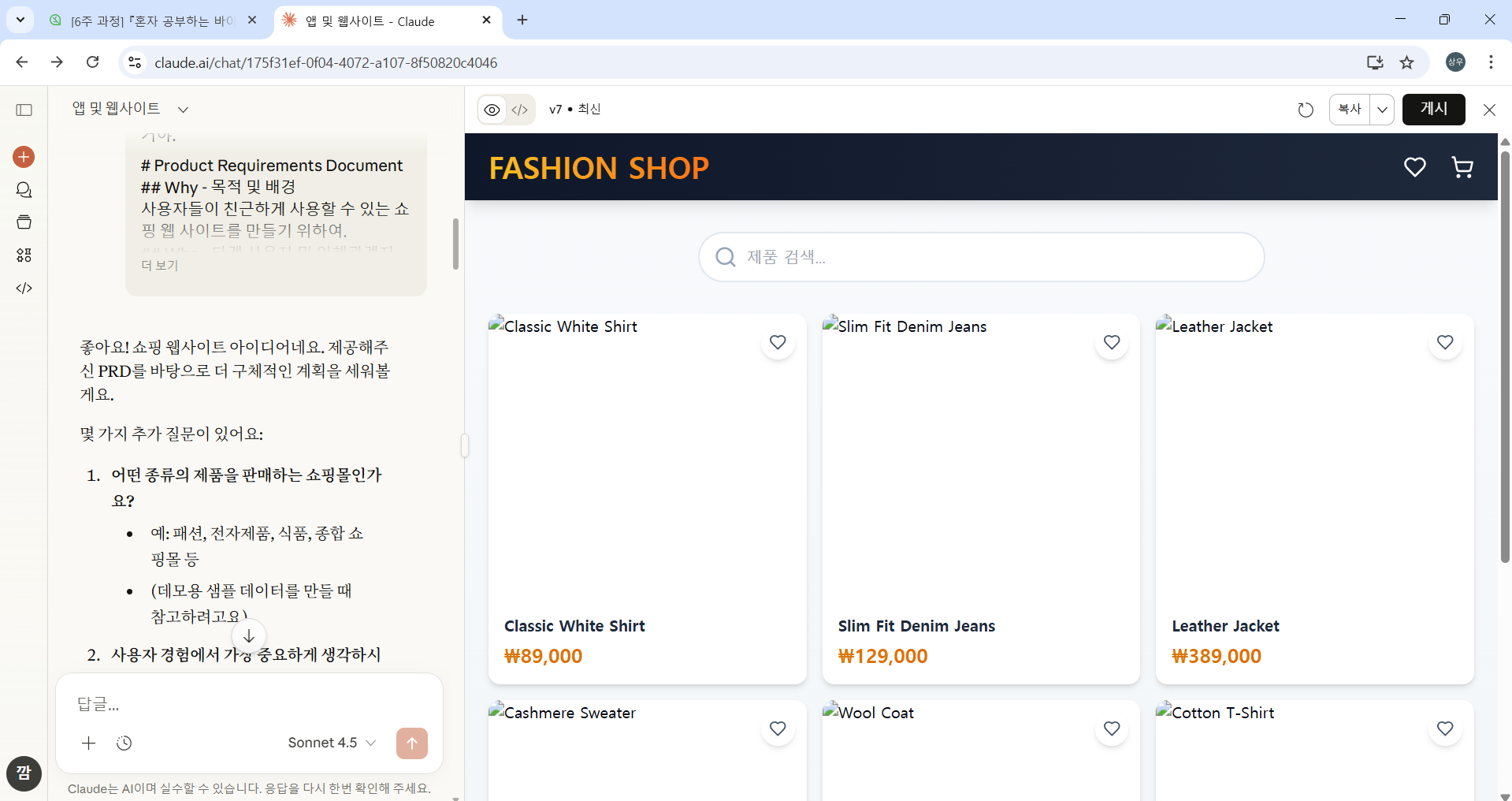The width and height of the screenshot is (1512, 801).
Task: Close the artifact panel
Action: [x=1489, y=110]
